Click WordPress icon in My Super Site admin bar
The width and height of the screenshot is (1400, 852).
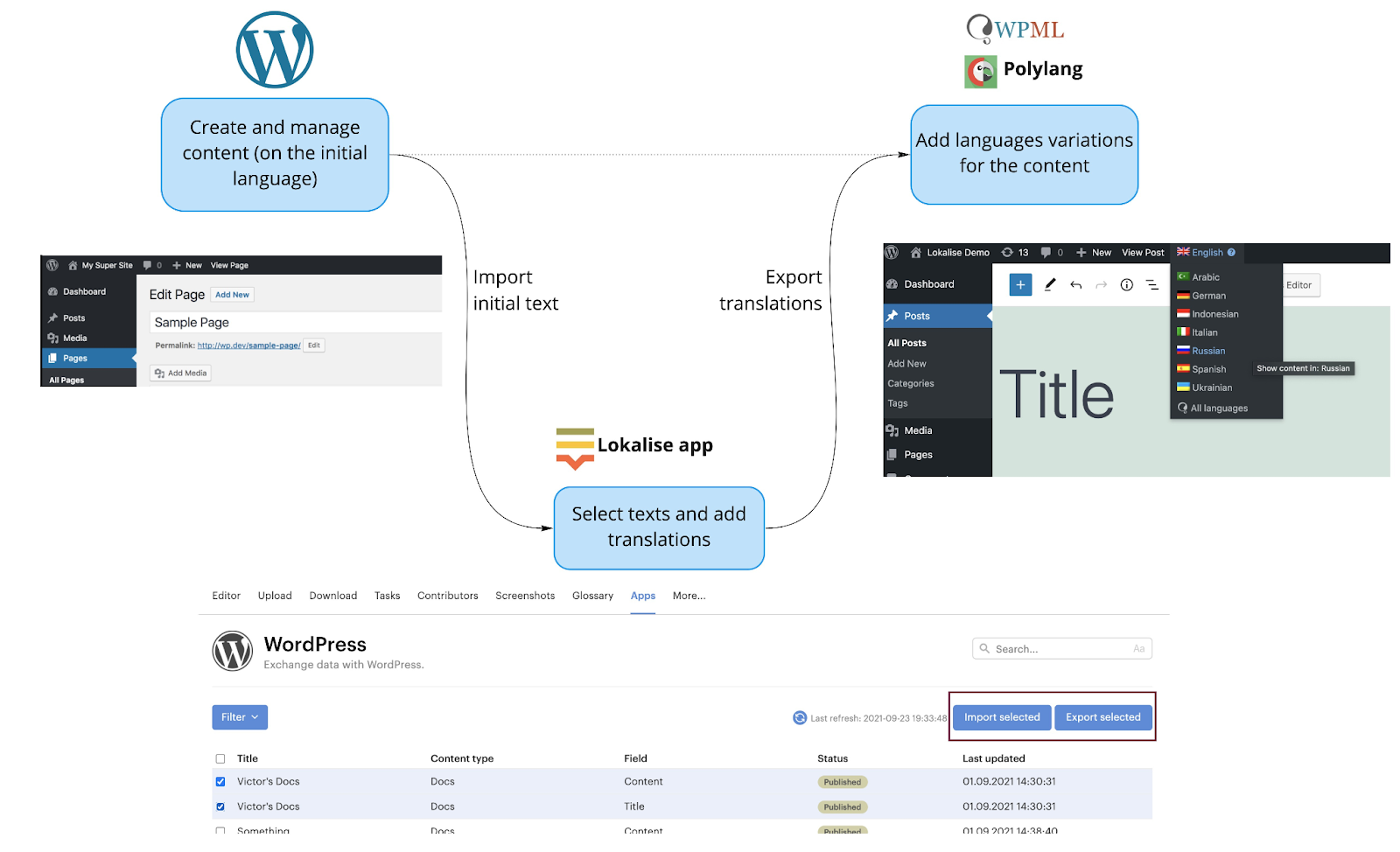[x=52, y=265]
